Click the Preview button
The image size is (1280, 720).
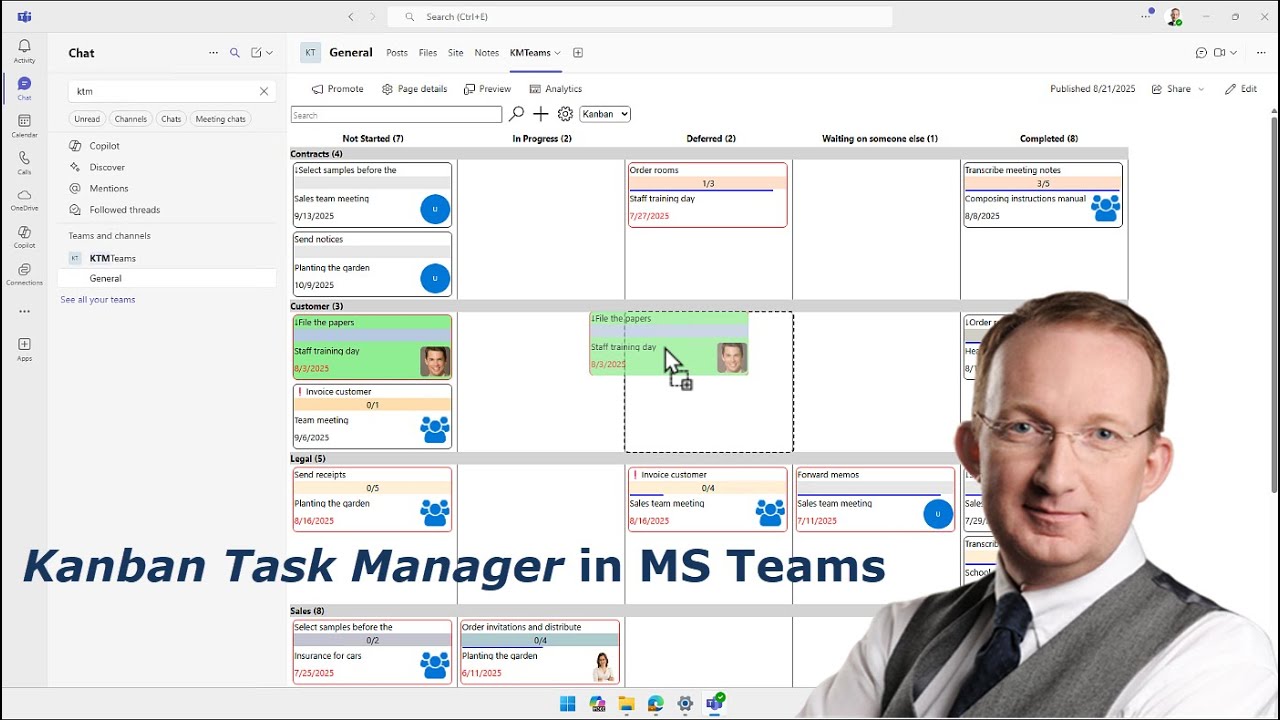coord(487,89)
